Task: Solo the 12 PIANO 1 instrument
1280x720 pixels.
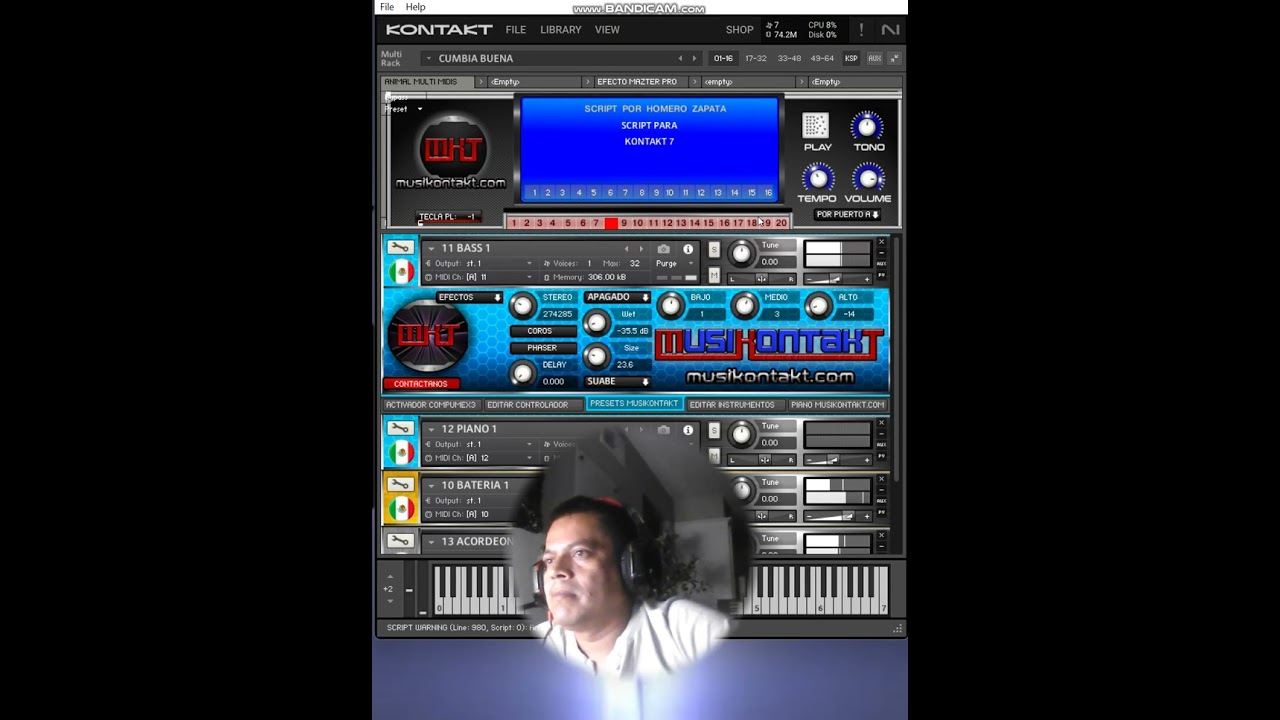Action: point(714,430)
